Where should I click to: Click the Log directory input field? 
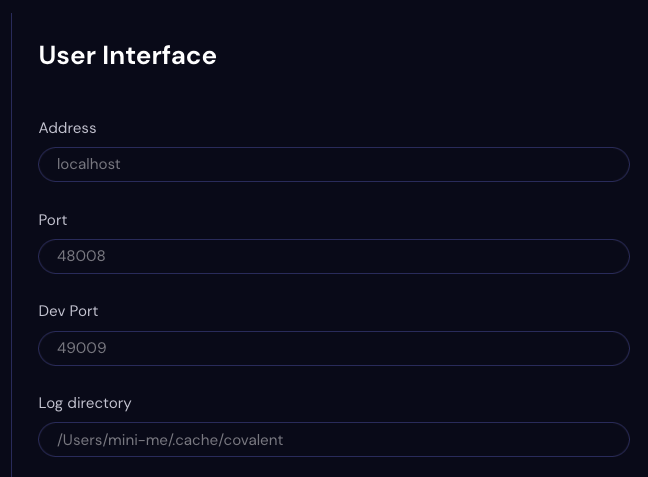coord(334,439)
